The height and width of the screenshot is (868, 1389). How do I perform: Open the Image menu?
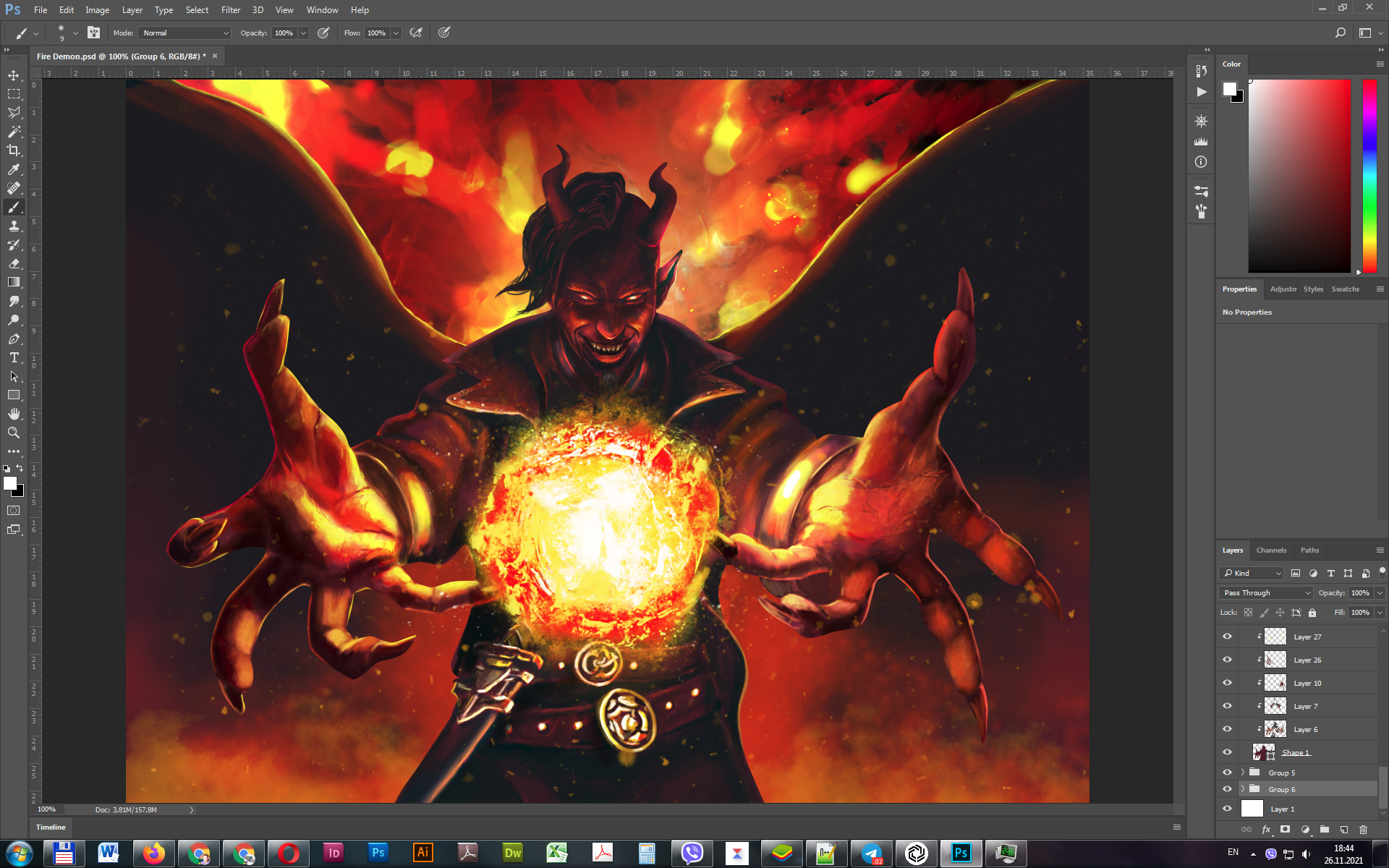click(97, 10)
